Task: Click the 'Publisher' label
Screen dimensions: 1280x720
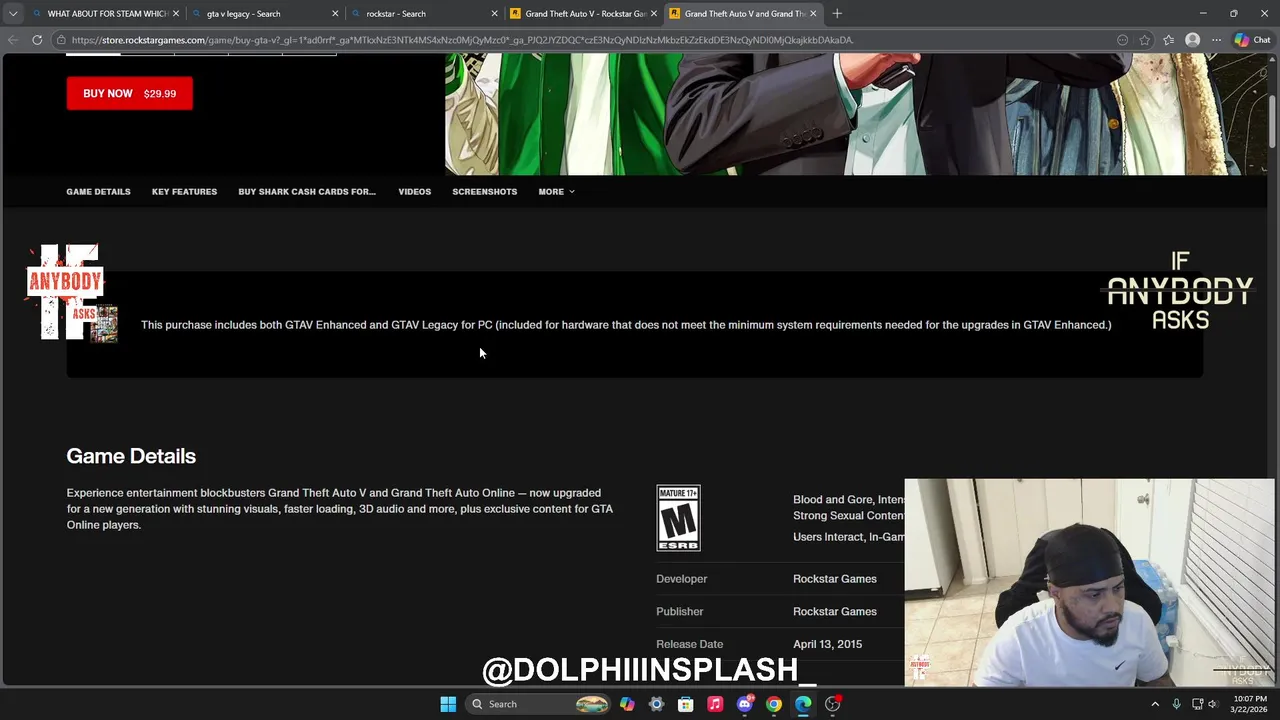Action: (679, 611)
